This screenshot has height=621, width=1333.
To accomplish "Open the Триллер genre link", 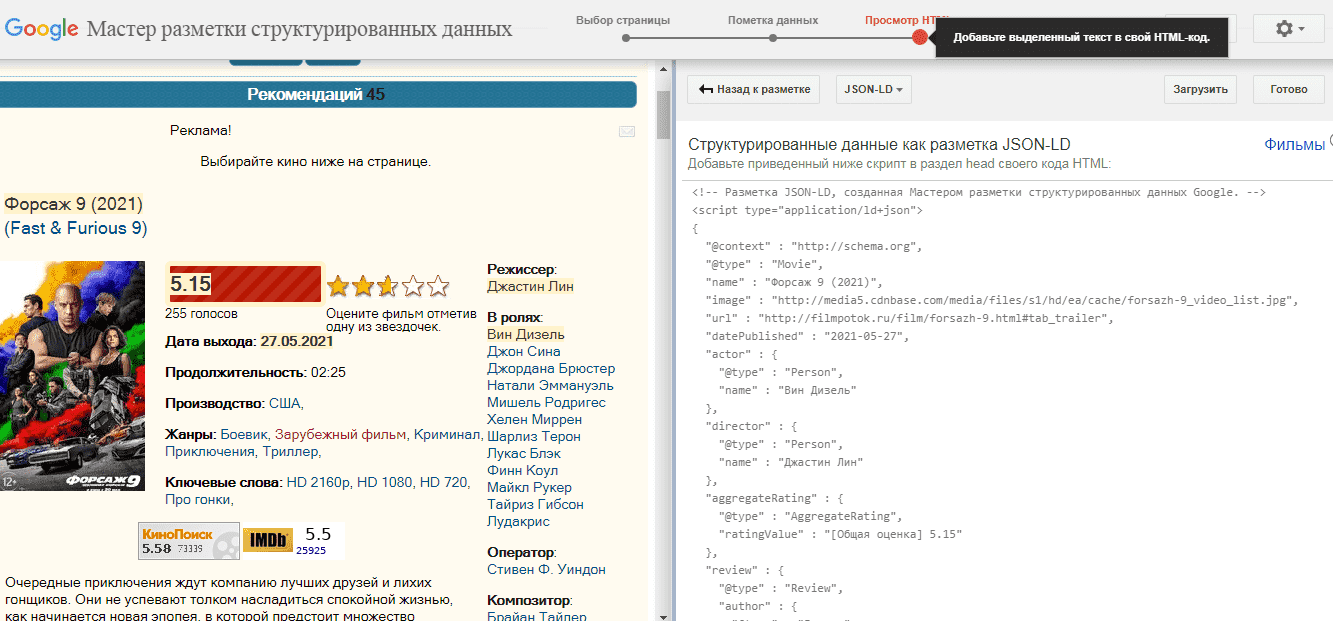I will coord(290,451).
